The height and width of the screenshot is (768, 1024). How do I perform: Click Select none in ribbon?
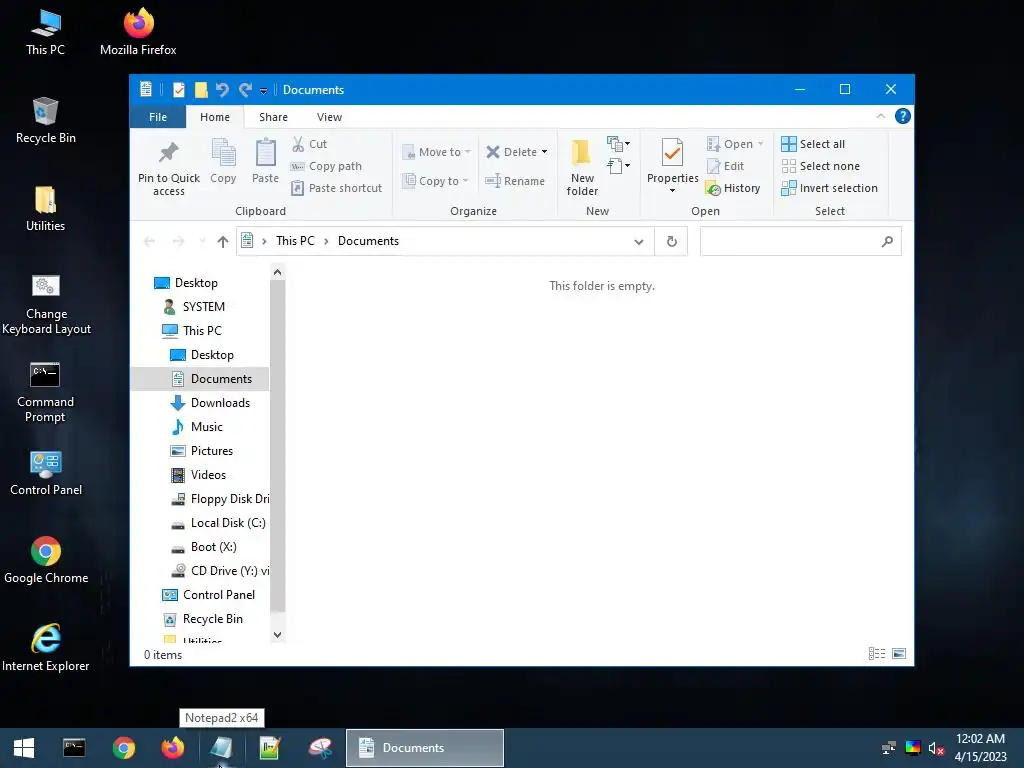coord(821,166)
